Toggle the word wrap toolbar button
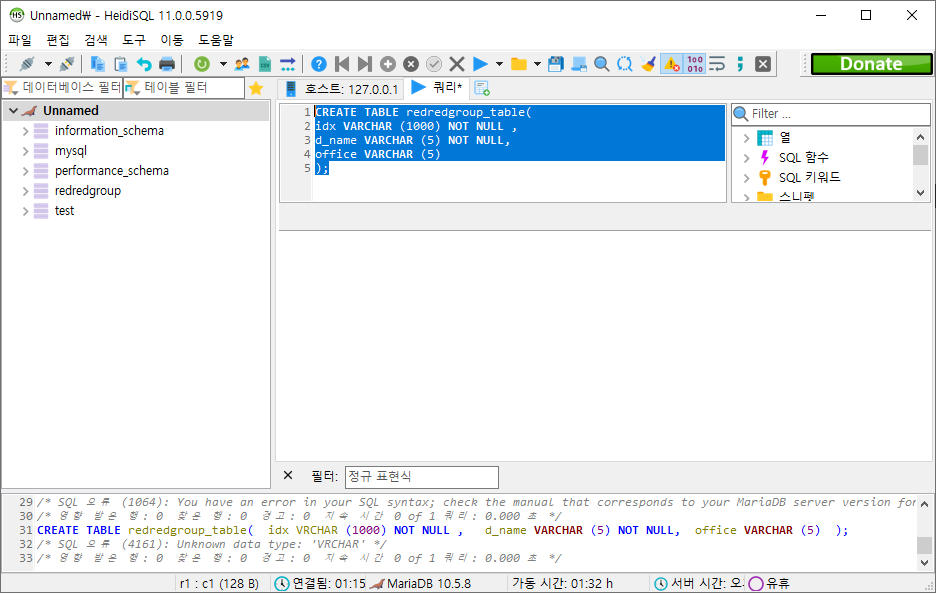The width and height of the screenshot is (936, 593). point(717,64)
